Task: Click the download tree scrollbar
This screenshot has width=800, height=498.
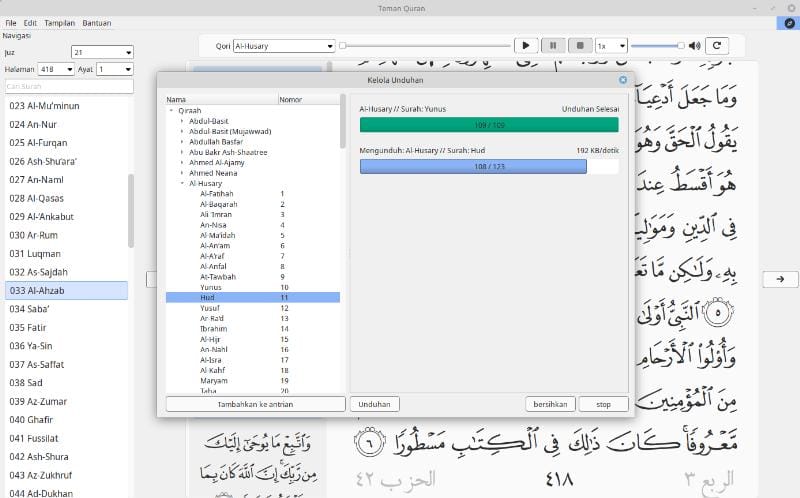Action: click(343, 121)
